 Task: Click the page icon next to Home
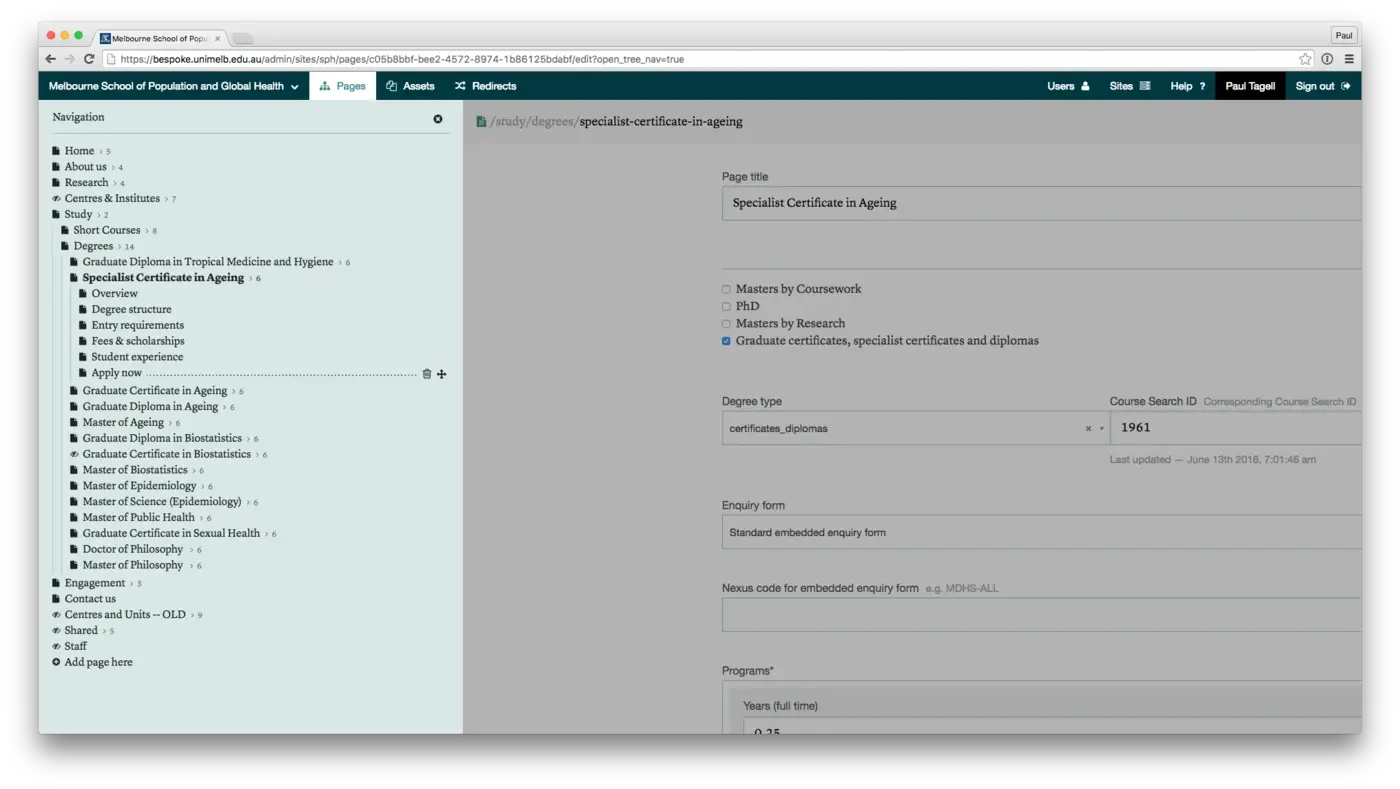56,151
